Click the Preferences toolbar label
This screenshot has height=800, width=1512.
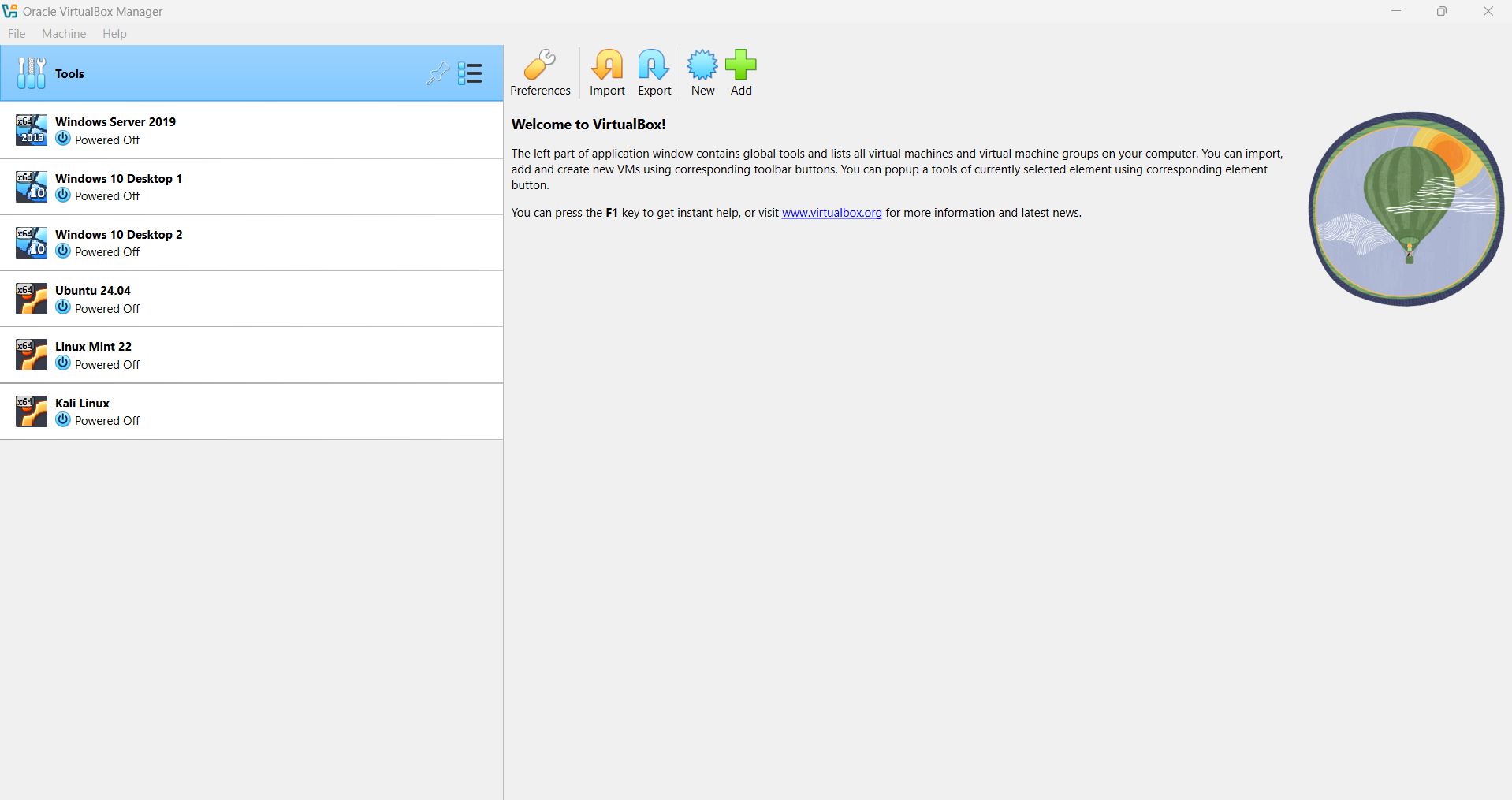(x=540, y=91)
